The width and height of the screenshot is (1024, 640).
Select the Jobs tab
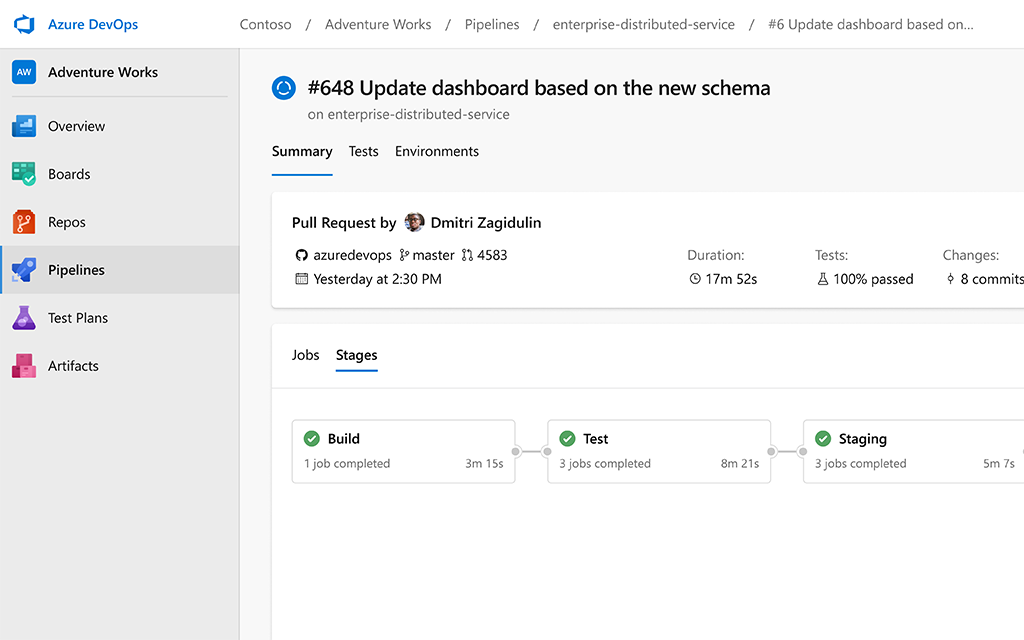305,355
